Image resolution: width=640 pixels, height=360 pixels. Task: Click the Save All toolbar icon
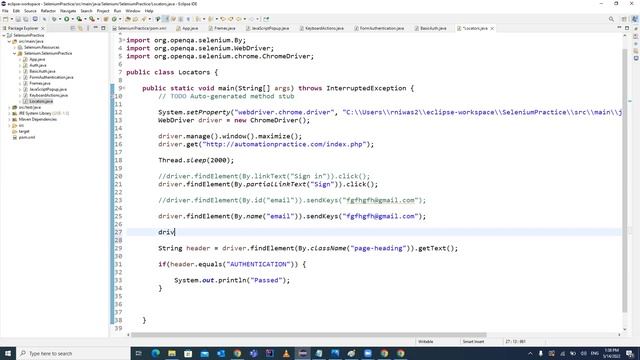[x=25, y=19]
